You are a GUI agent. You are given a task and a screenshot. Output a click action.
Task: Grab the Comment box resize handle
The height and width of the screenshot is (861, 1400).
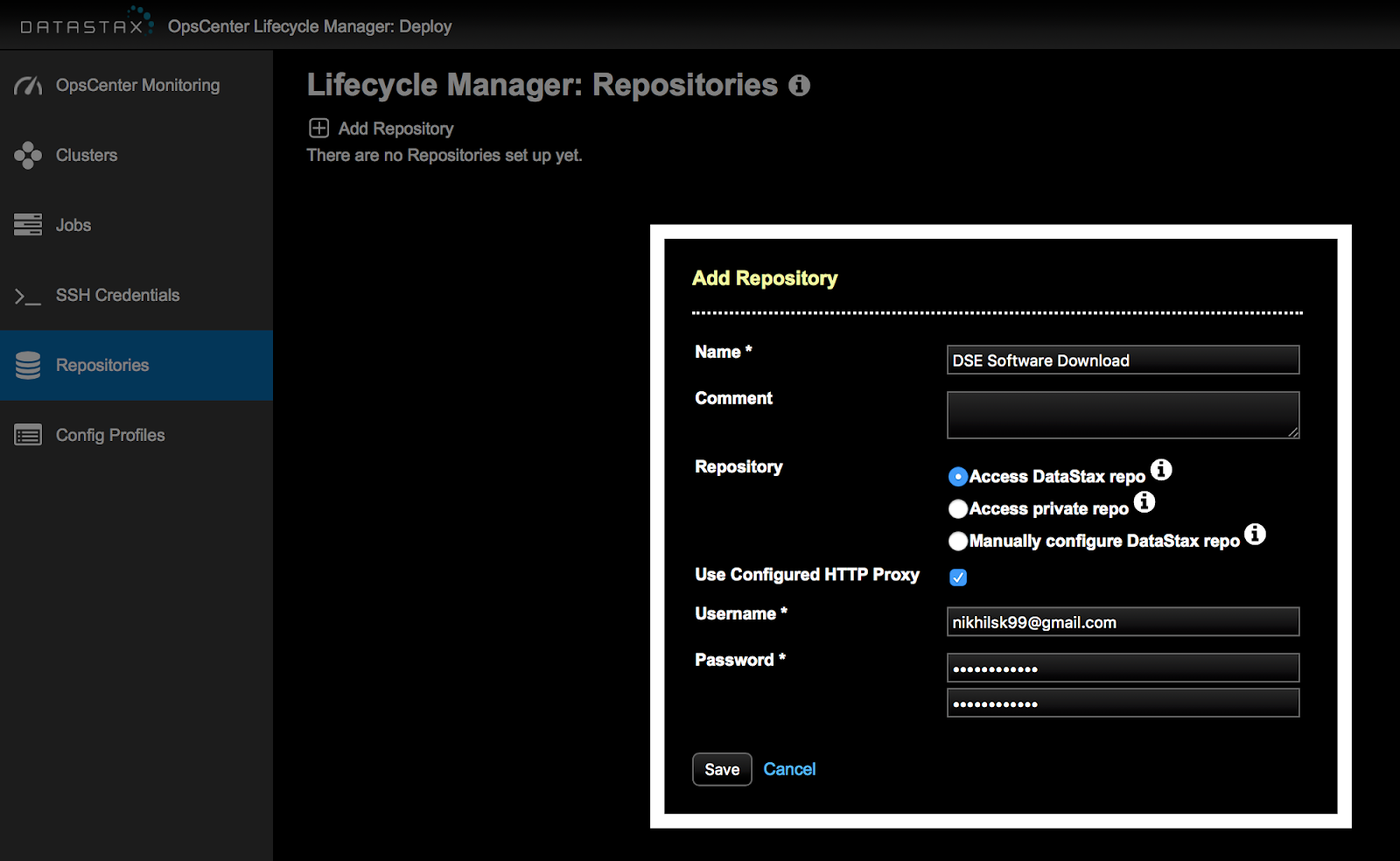pyautogui.click(x=1293, y=432)
